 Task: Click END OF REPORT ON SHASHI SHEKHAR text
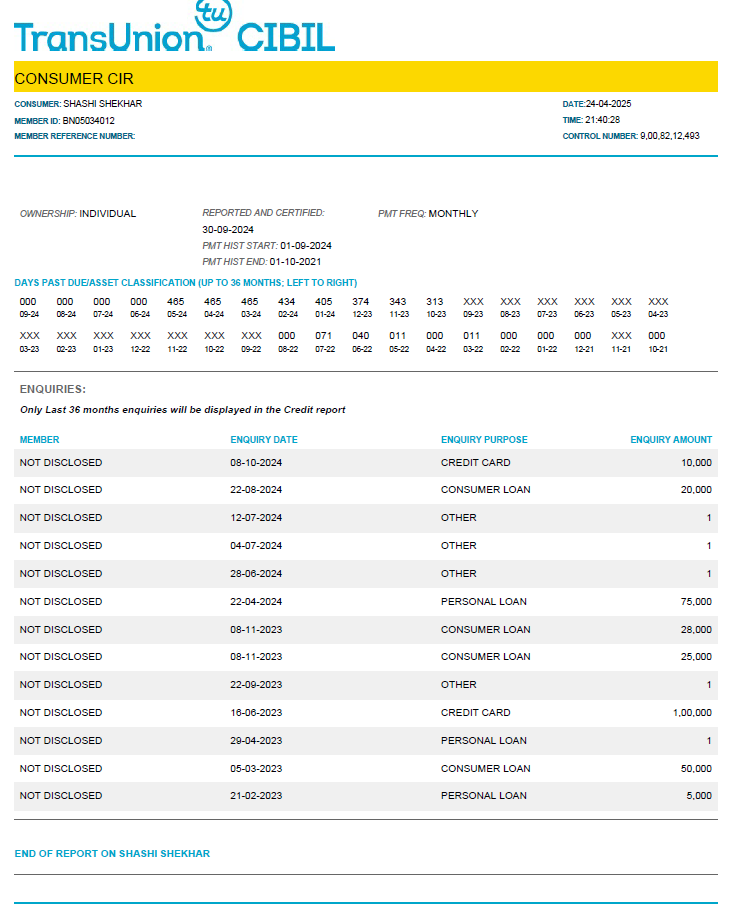(112, 854)
